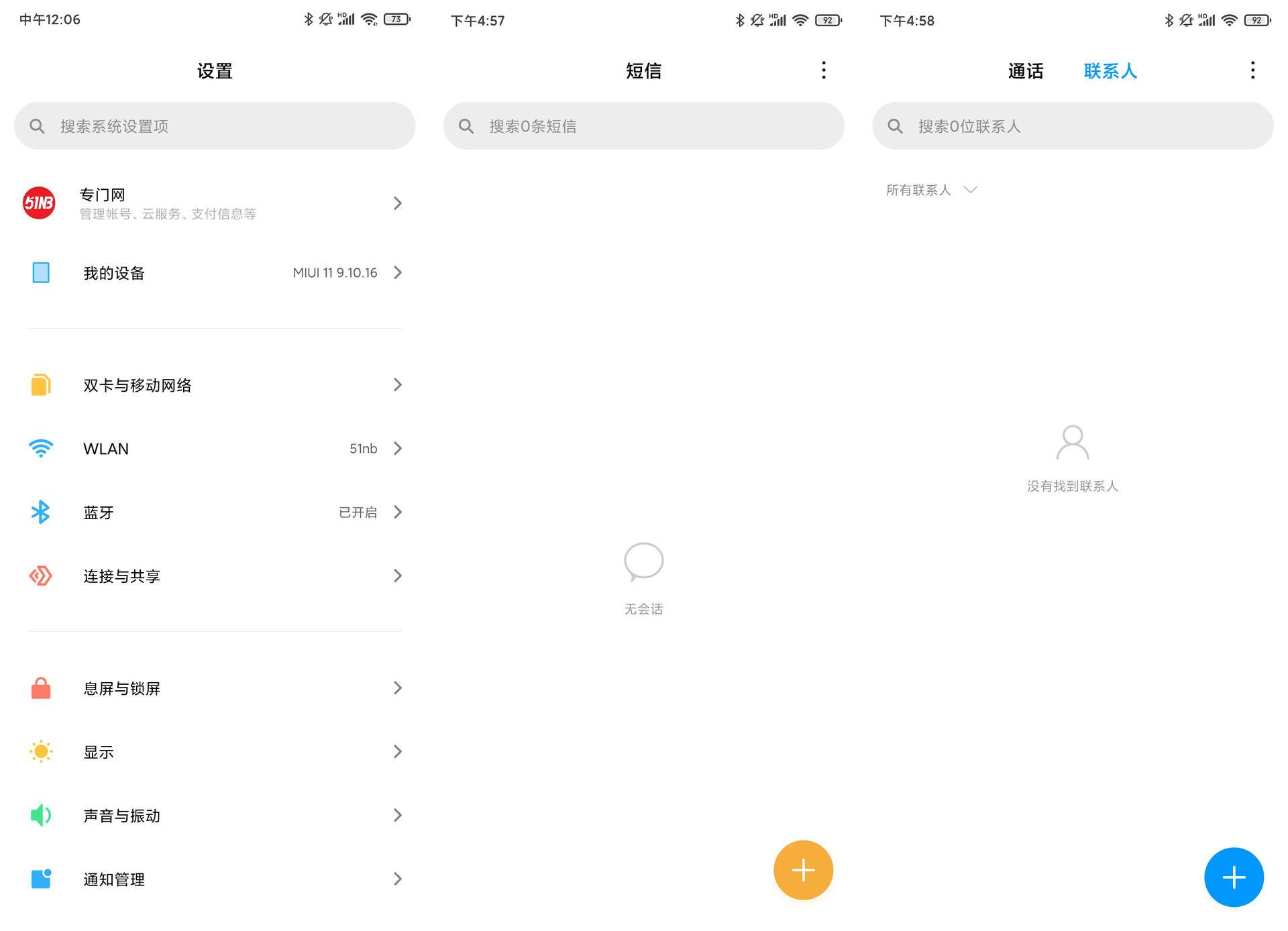Viewport: 1288px width, 931px height.
Task: Open the contacts overflow menu
Action: [x=1251, y=70]
